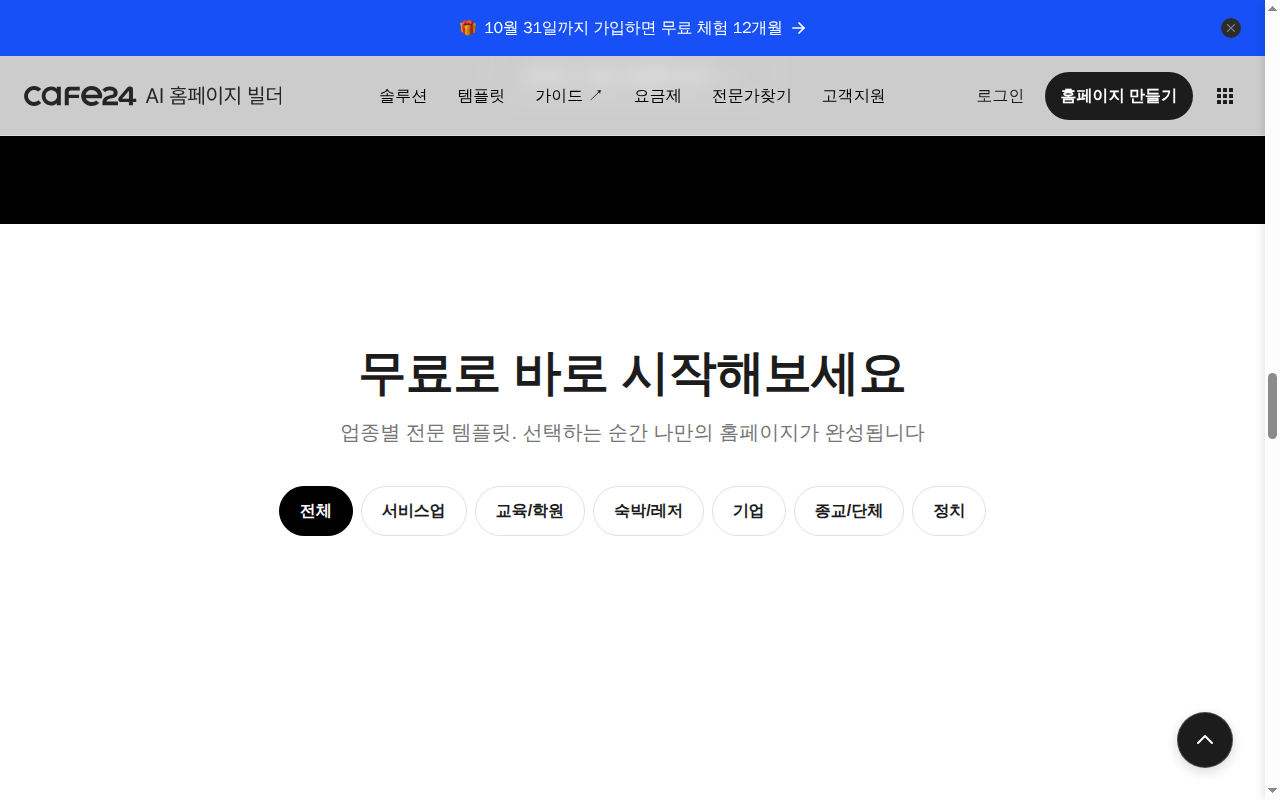
Task: Filter templates by 서비스업
Action: point(414,511)
